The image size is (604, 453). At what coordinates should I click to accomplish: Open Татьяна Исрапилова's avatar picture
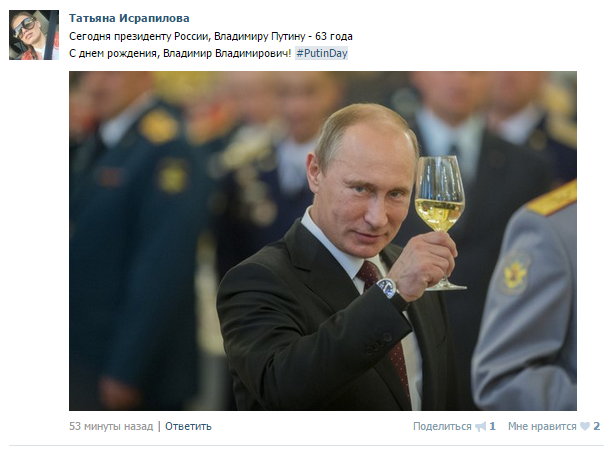click(34, 35)
